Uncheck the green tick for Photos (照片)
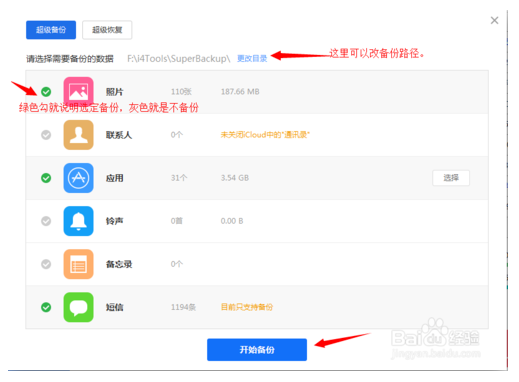Image resolution: width=519 pixels, height=382 pixels. click(46, 91)
